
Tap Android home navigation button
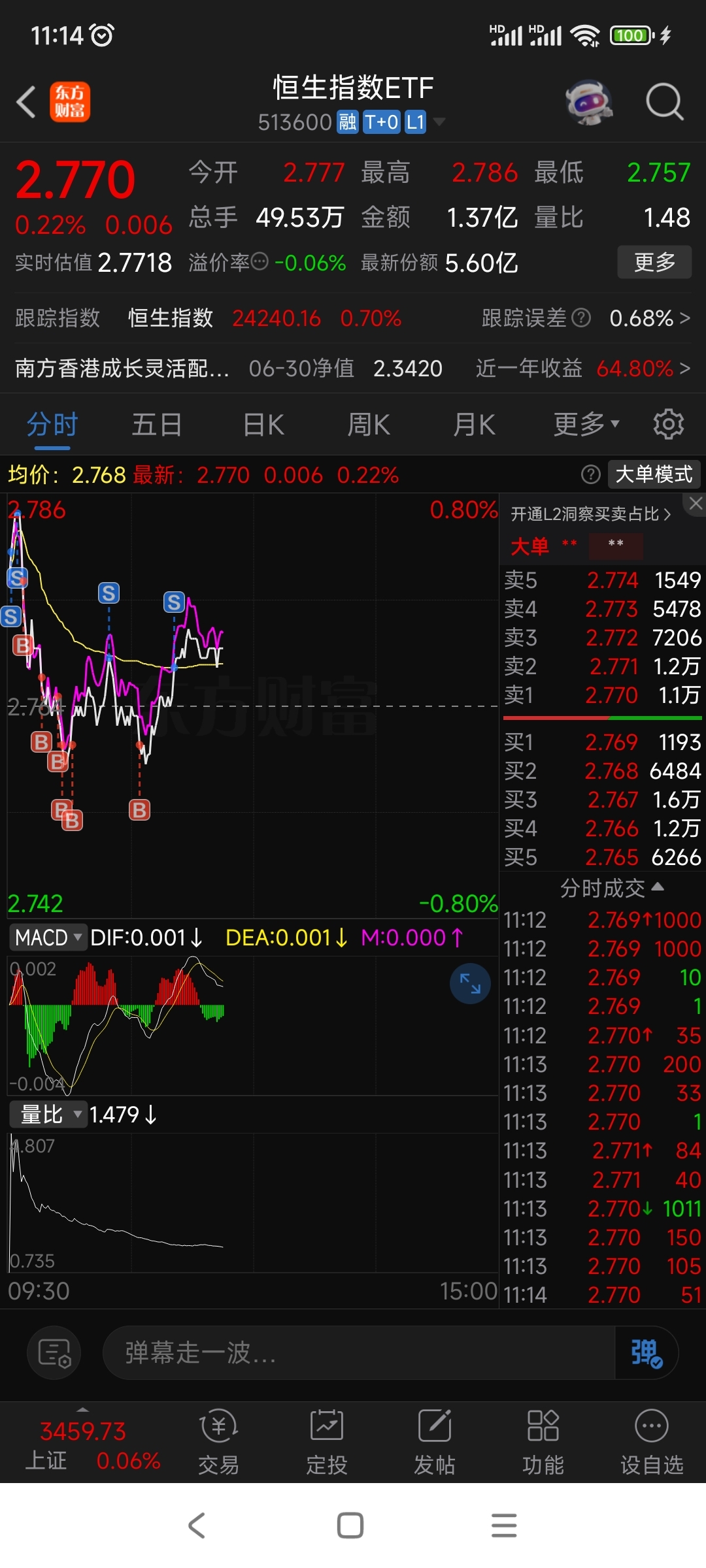click(x=350, y=1526)
